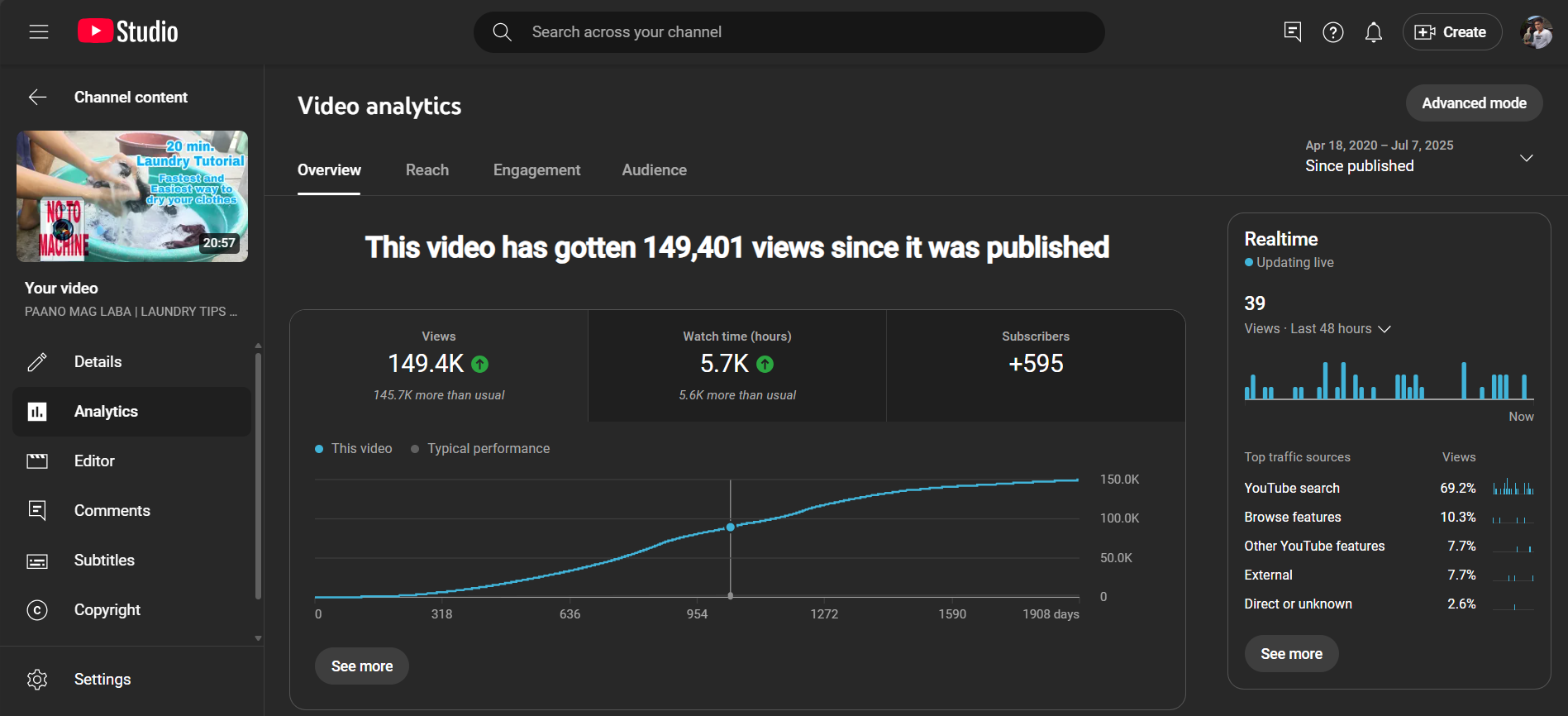Open the account avatar menu

click(1537, 32)
